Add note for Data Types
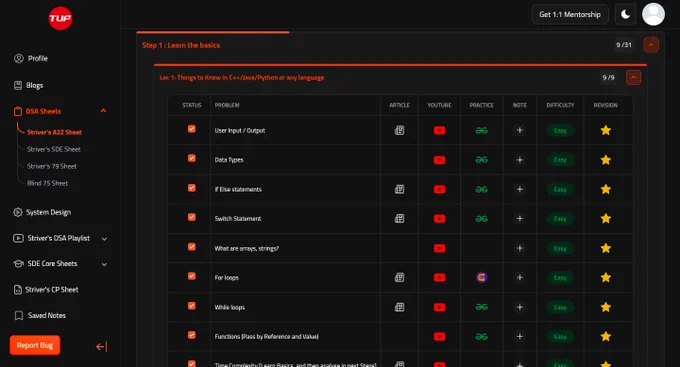 tap(520, 160)
